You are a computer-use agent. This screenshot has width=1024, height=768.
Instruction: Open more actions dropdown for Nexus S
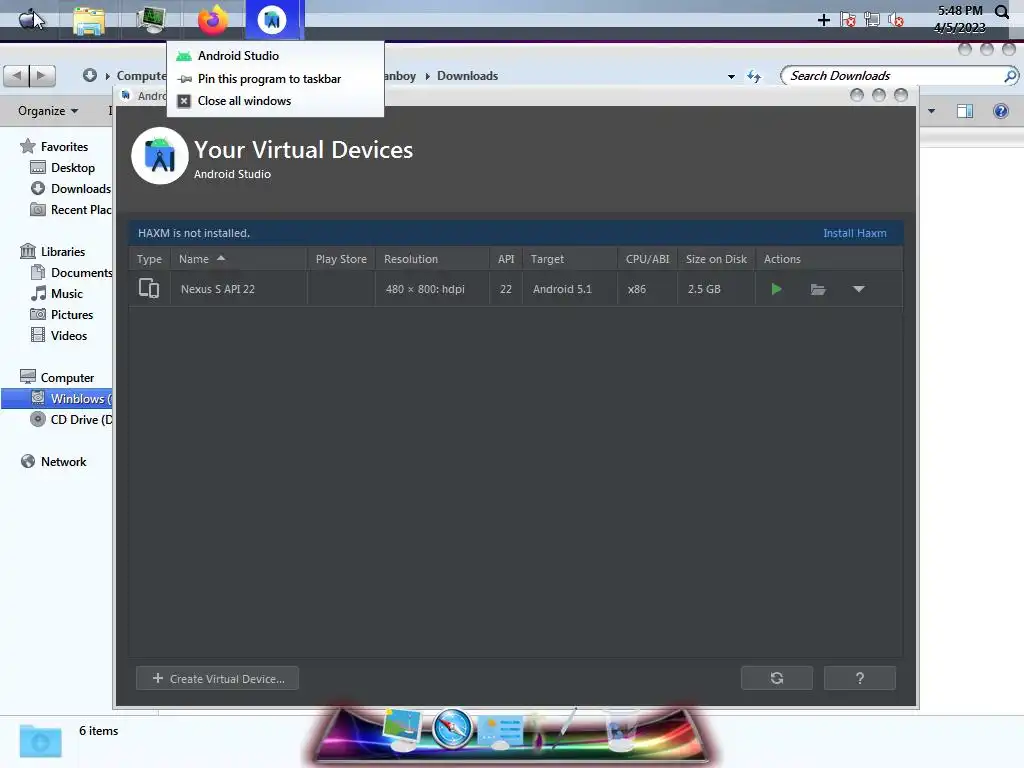pyautogui.click(x=859, y=289)
